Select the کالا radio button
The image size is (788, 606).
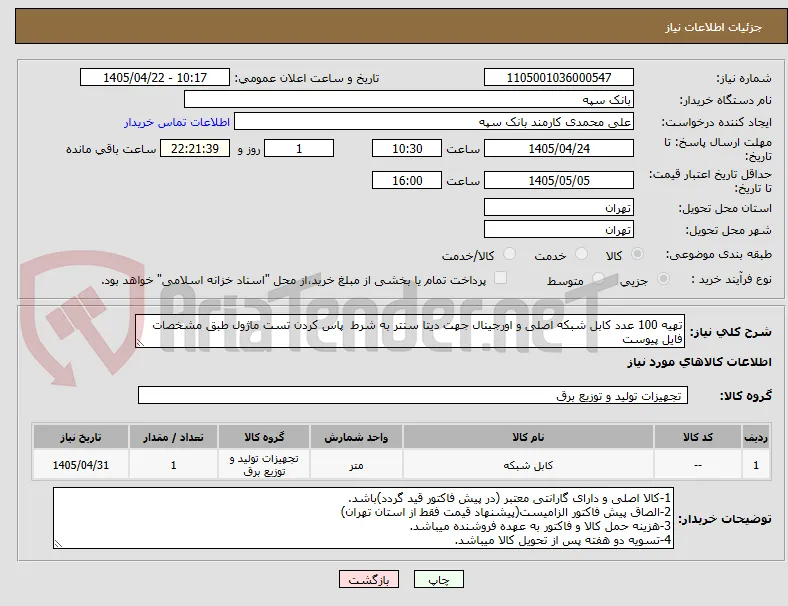pyautogui.click(x=637, y=254)
